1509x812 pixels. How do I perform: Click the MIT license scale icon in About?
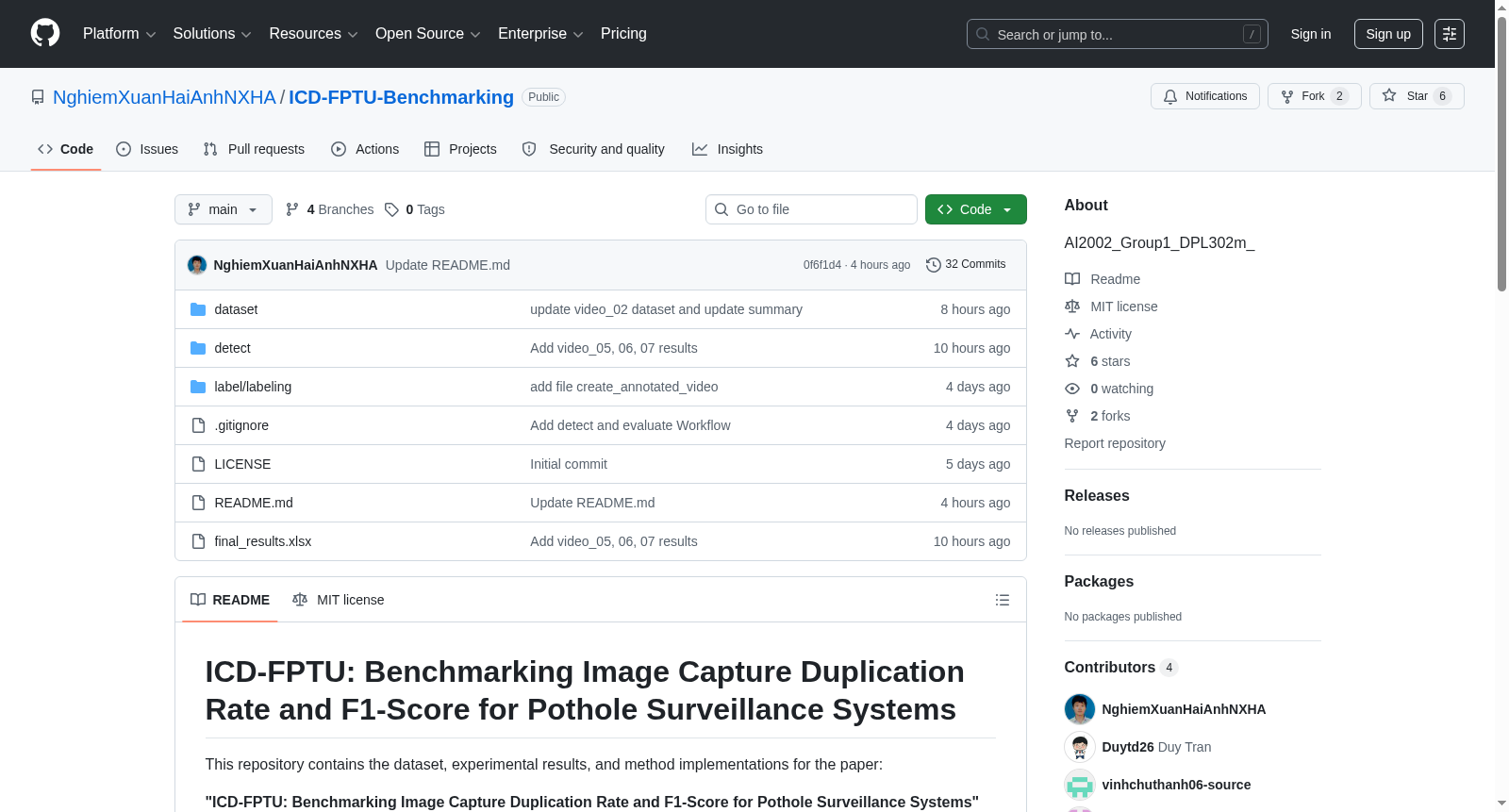coord(1072,307)
